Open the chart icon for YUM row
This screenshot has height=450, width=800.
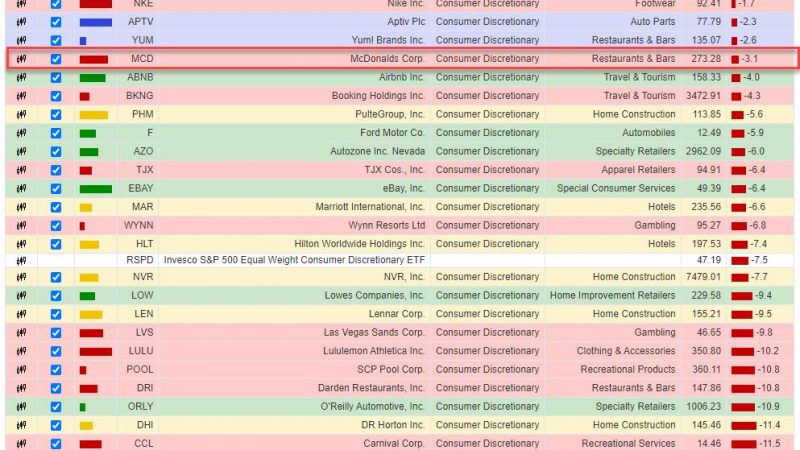21,40
